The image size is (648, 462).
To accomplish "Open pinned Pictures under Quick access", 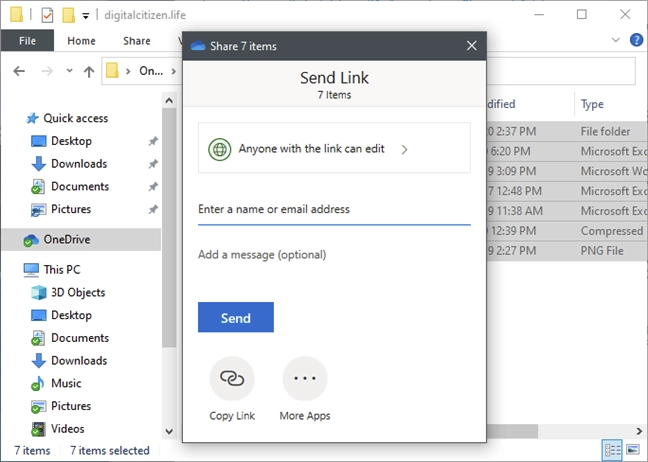I will [71, 210].
